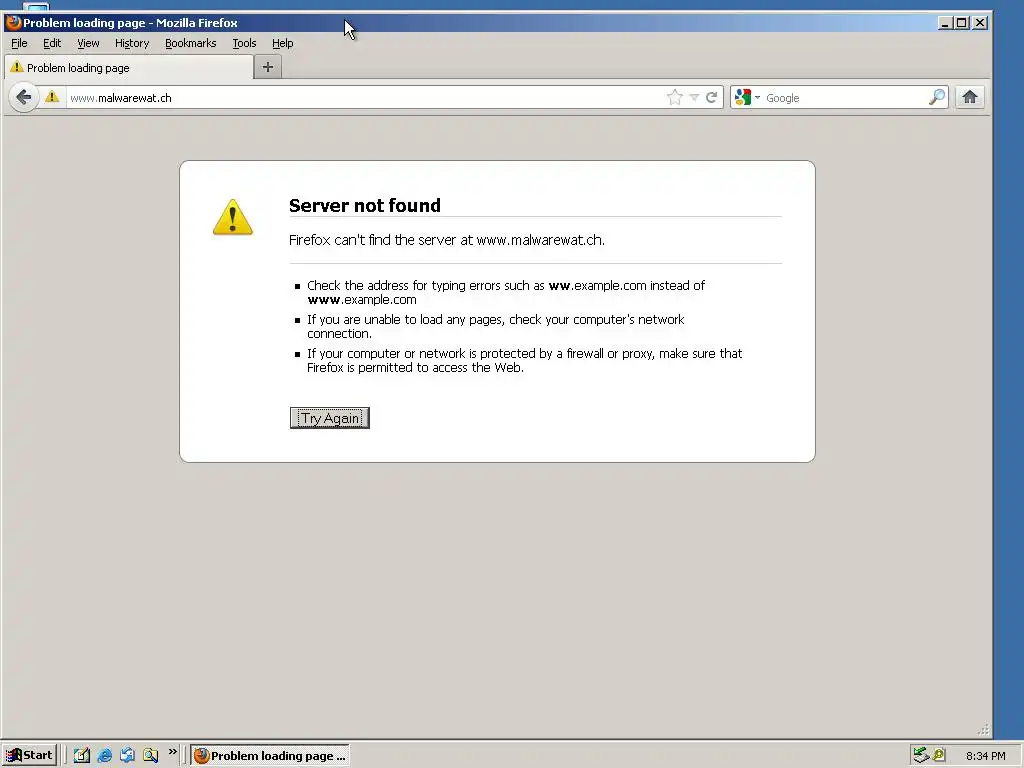Click the Server not found heading

point(364,206)
